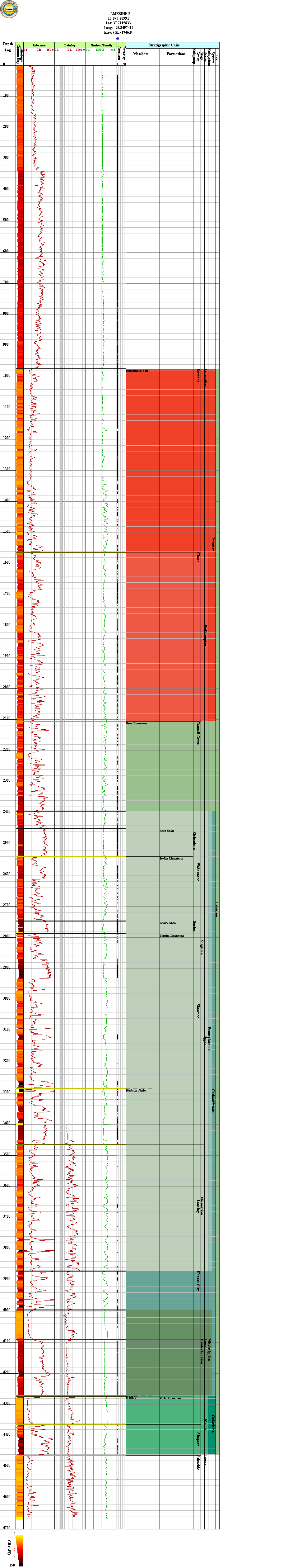Viewport: 297px width, 1568px height.
Task: Click the Neutron/Density track header
Action: (x=101, y=45)
